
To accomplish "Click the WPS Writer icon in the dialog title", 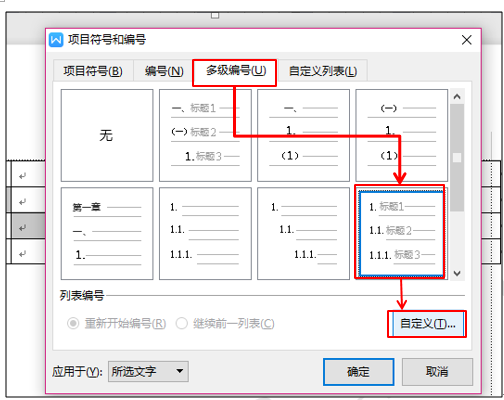I will pos(56,40).
